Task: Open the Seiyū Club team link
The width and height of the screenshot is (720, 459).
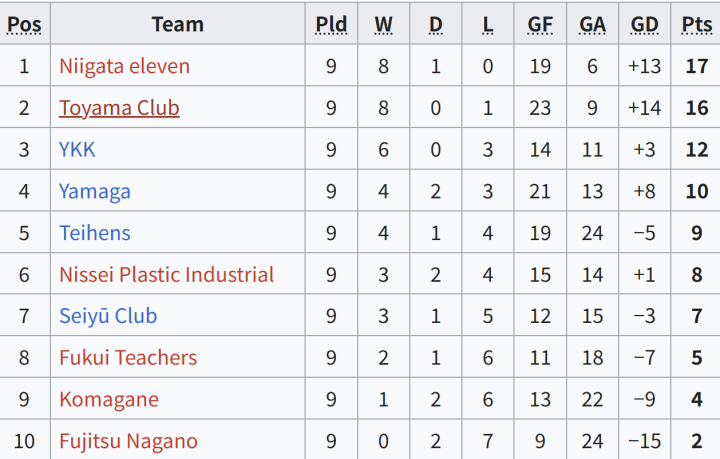Action: coord(108,316)
